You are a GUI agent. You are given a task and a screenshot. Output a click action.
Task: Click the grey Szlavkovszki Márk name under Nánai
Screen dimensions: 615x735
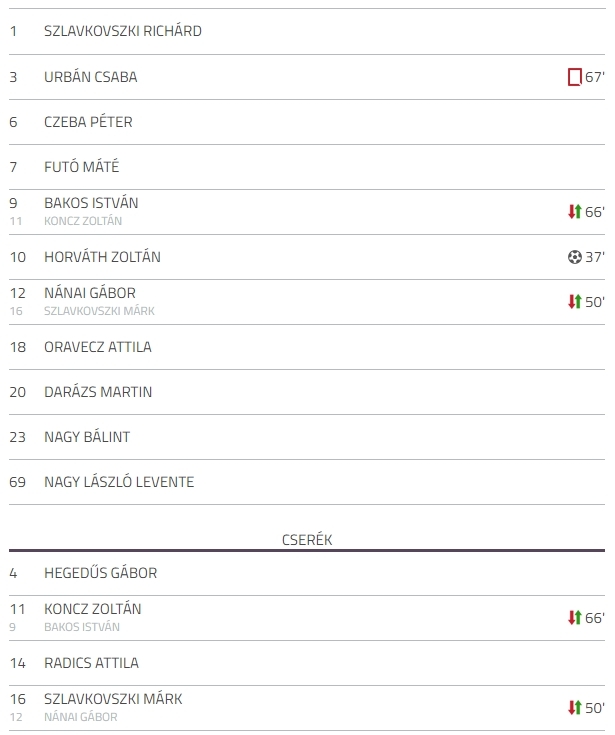click(x=99, y=311)
